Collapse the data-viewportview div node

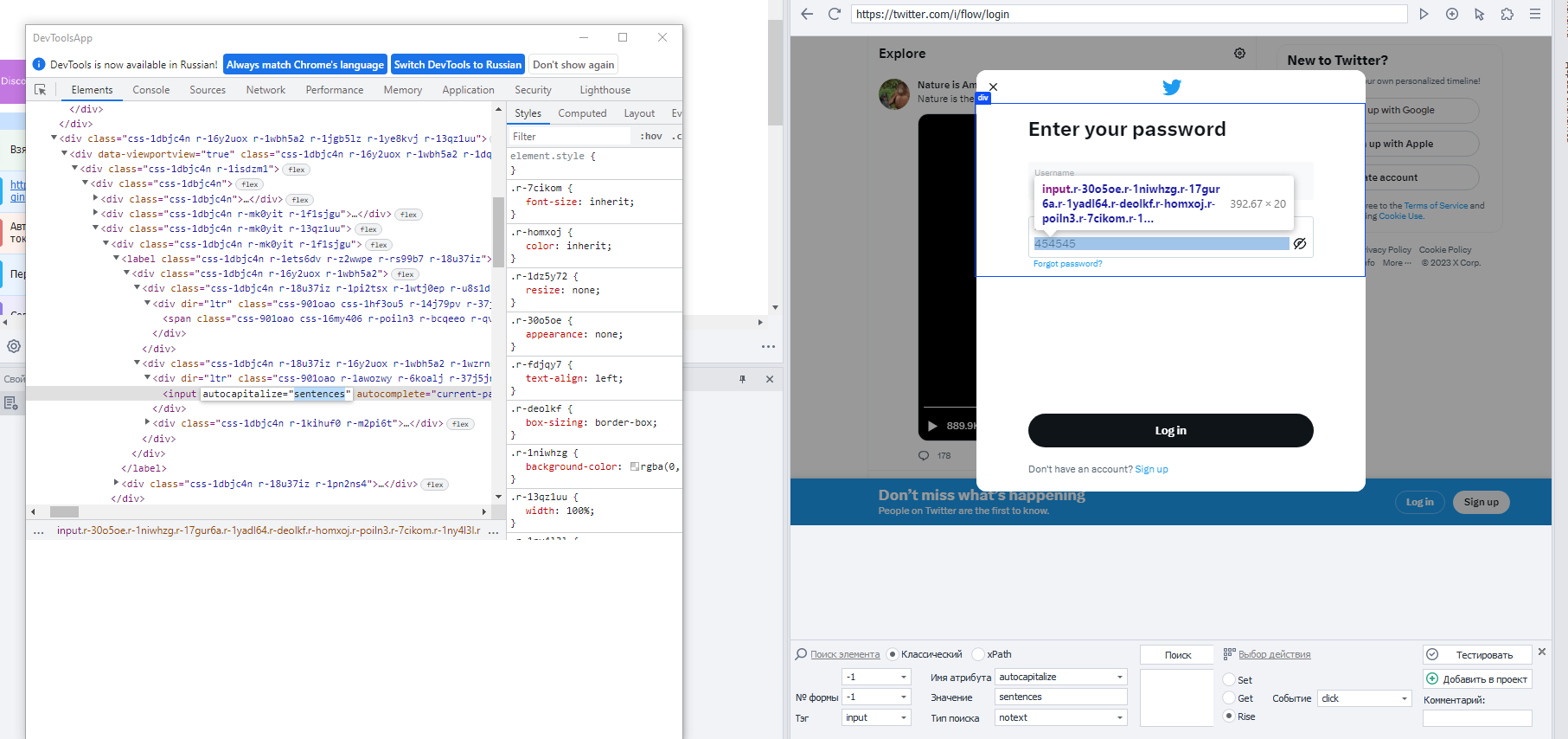64,154
